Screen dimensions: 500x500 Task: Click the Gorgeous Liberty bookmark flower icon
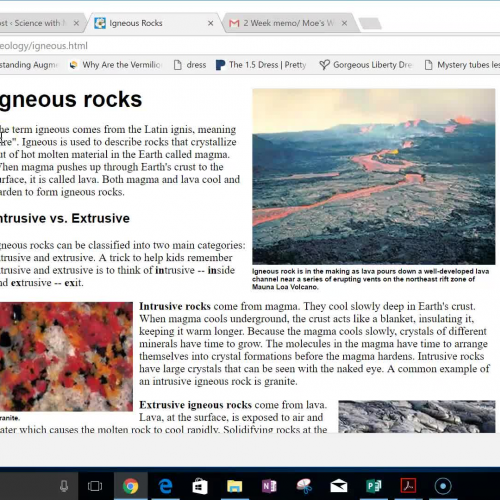[324, 65]
